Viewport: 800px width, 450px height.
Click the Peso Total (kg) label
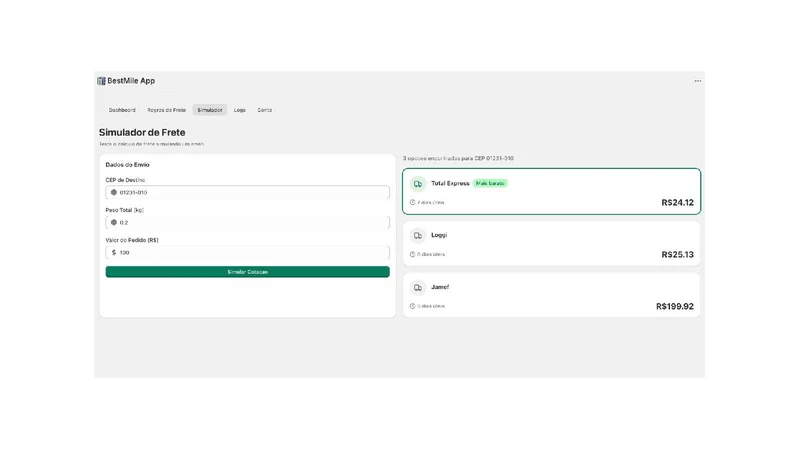pyautogui.click(x=124, y=210)
